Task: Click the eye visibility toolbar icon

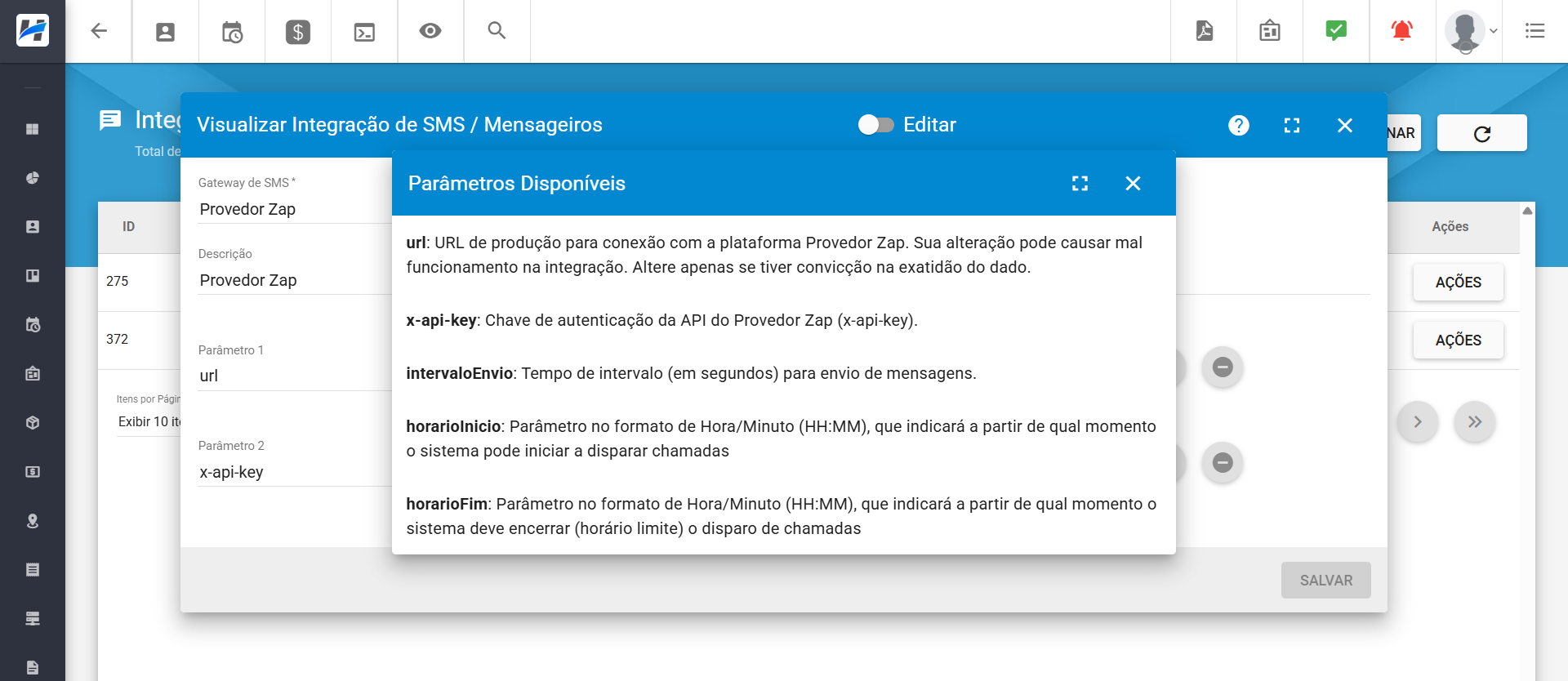Action: 430,31
